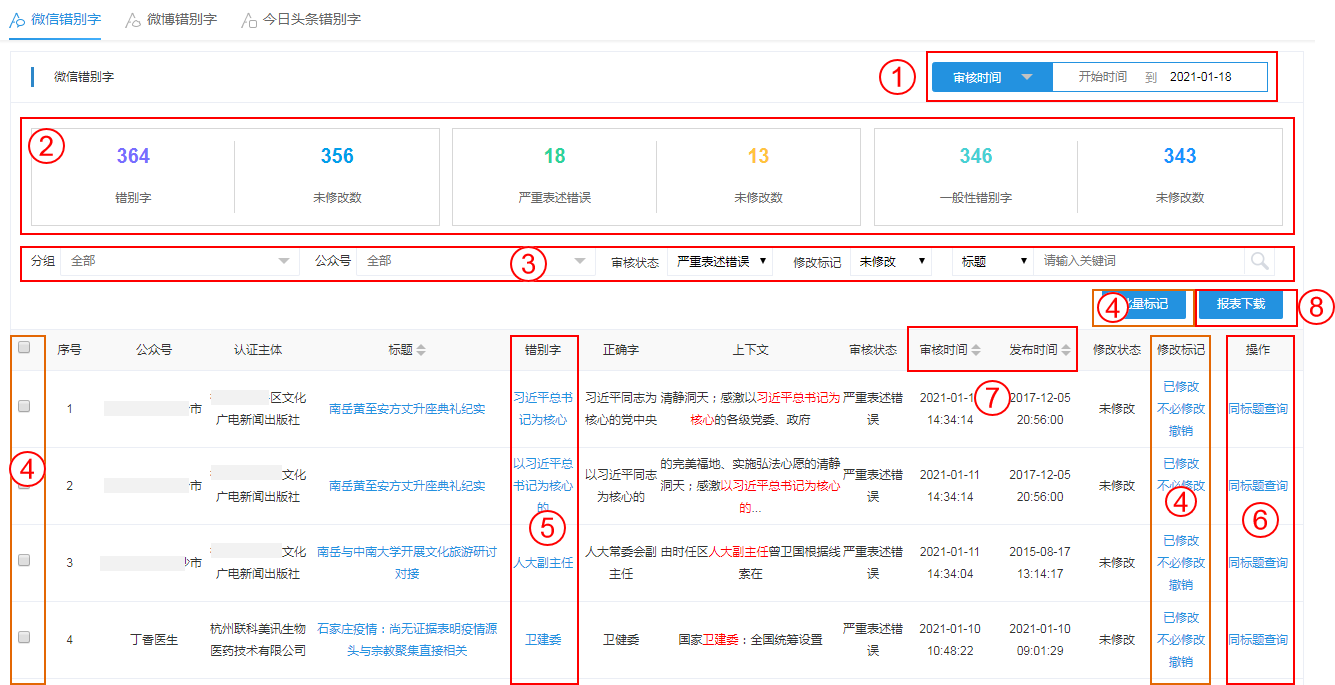The width and height of the screenshot is (1335, 685).
Task: Sort by 审核时间 column sort arrows
Action: tap(976, 350)
